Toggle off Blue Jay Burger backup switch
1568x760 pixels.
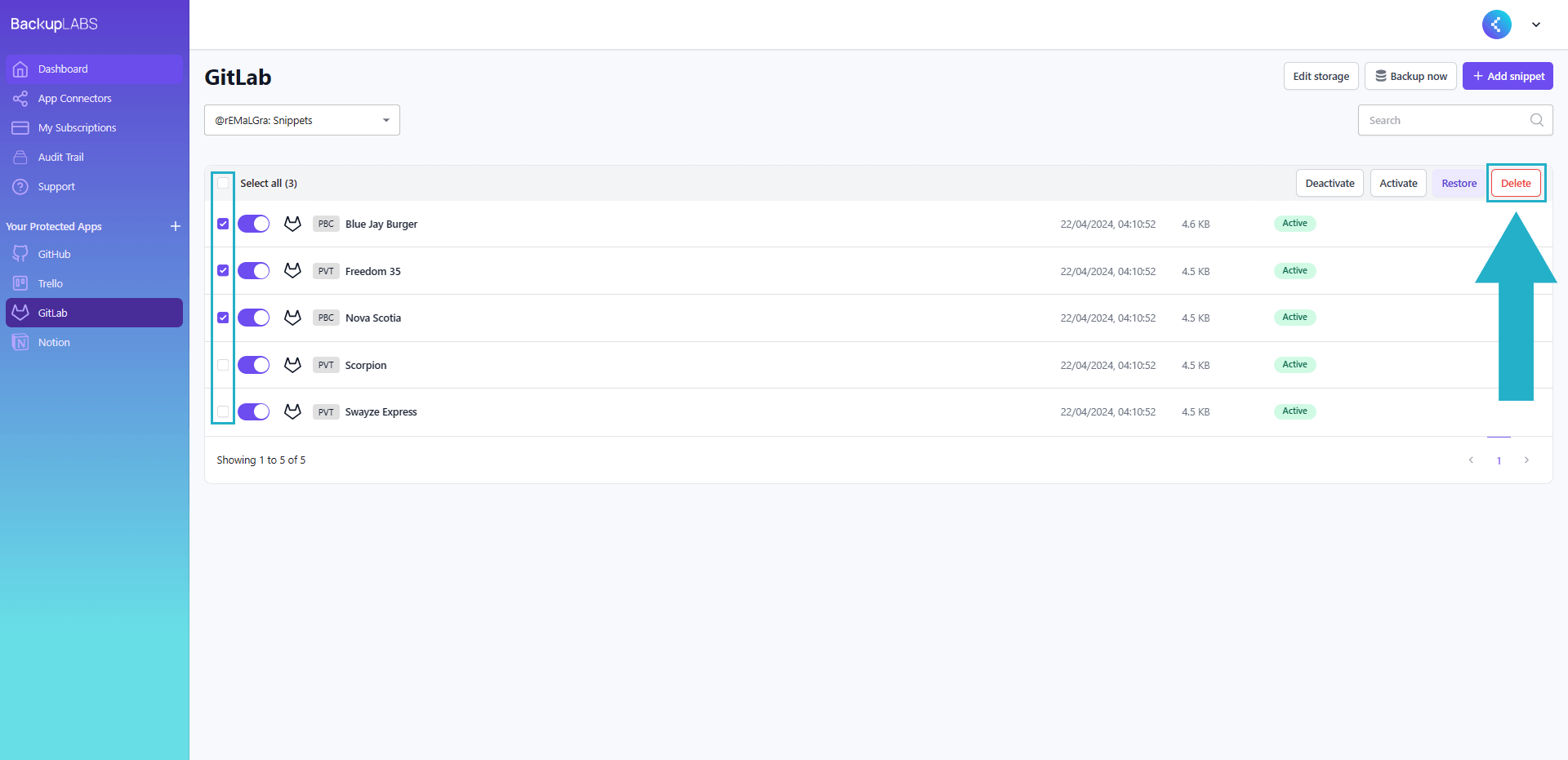(254, 224)
